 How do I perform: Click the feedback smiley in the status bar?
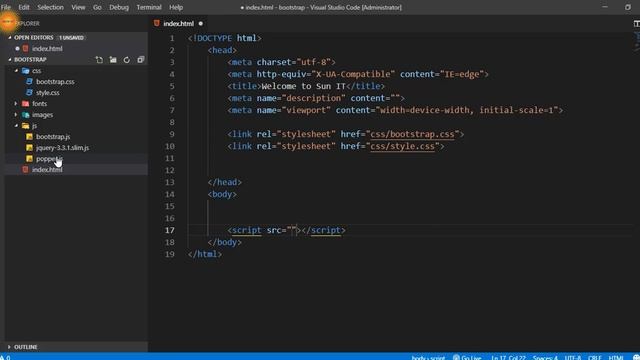(x=636, y=357)
